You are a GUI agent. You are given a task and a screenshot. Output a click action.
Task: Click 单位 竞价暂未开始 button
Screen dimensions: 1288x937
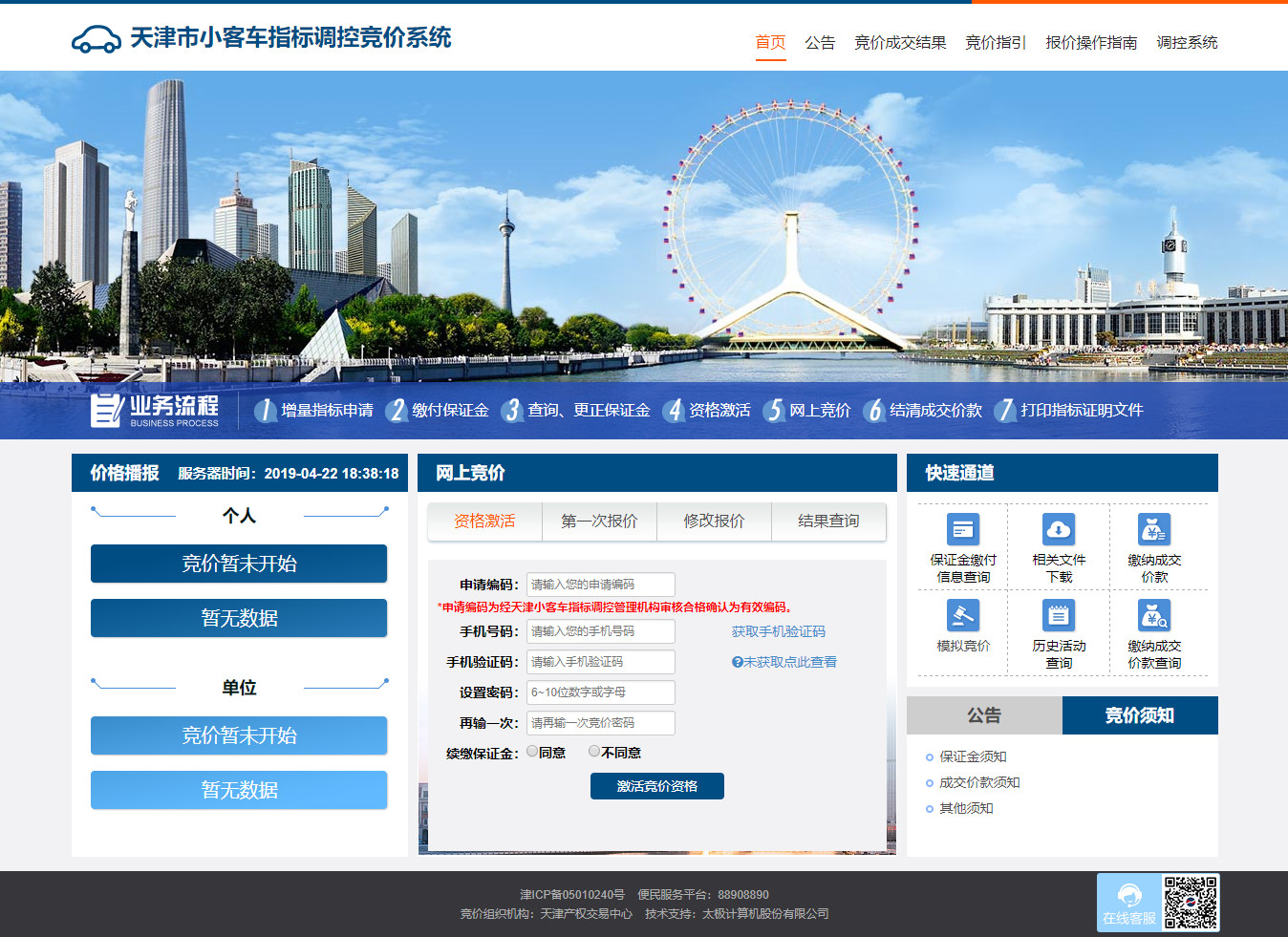239,735
